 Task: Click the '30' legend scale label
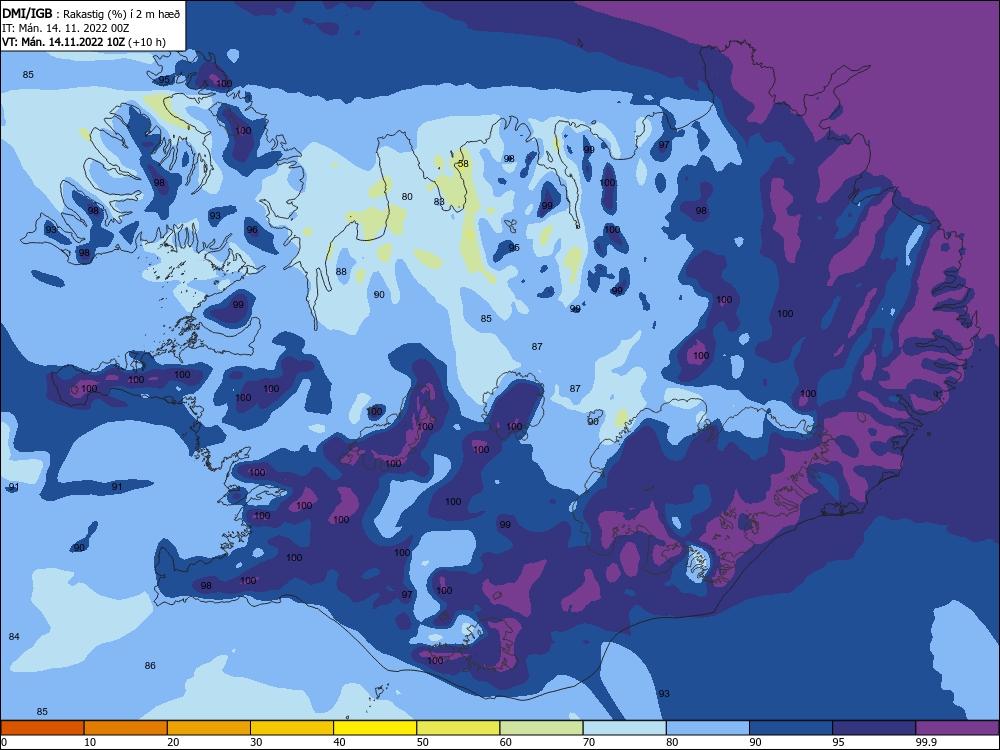pyautogui.click(x=256, y=742)
